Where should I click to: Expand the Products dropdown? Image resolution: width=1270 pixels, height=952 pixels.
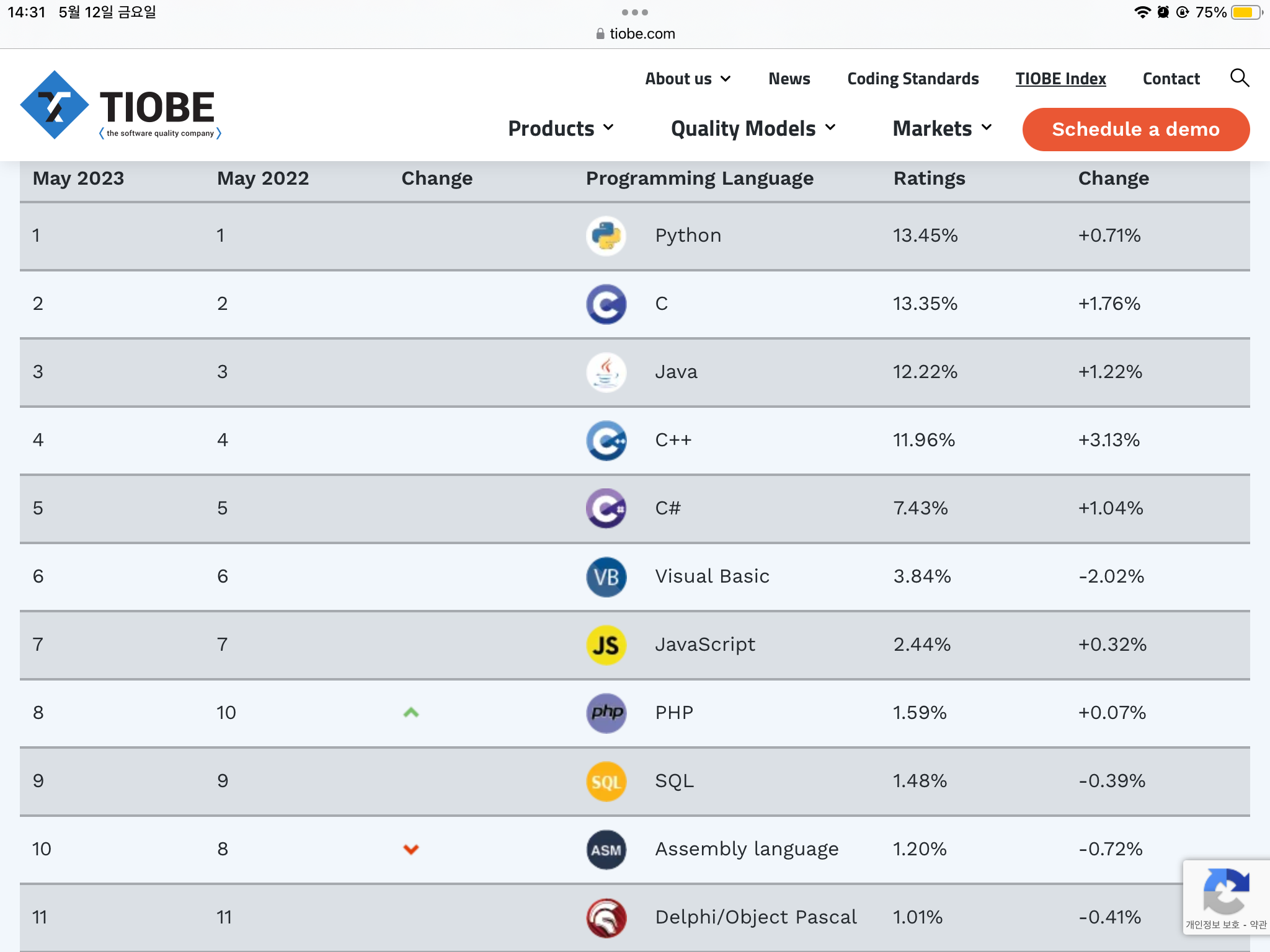coord(561,128)
